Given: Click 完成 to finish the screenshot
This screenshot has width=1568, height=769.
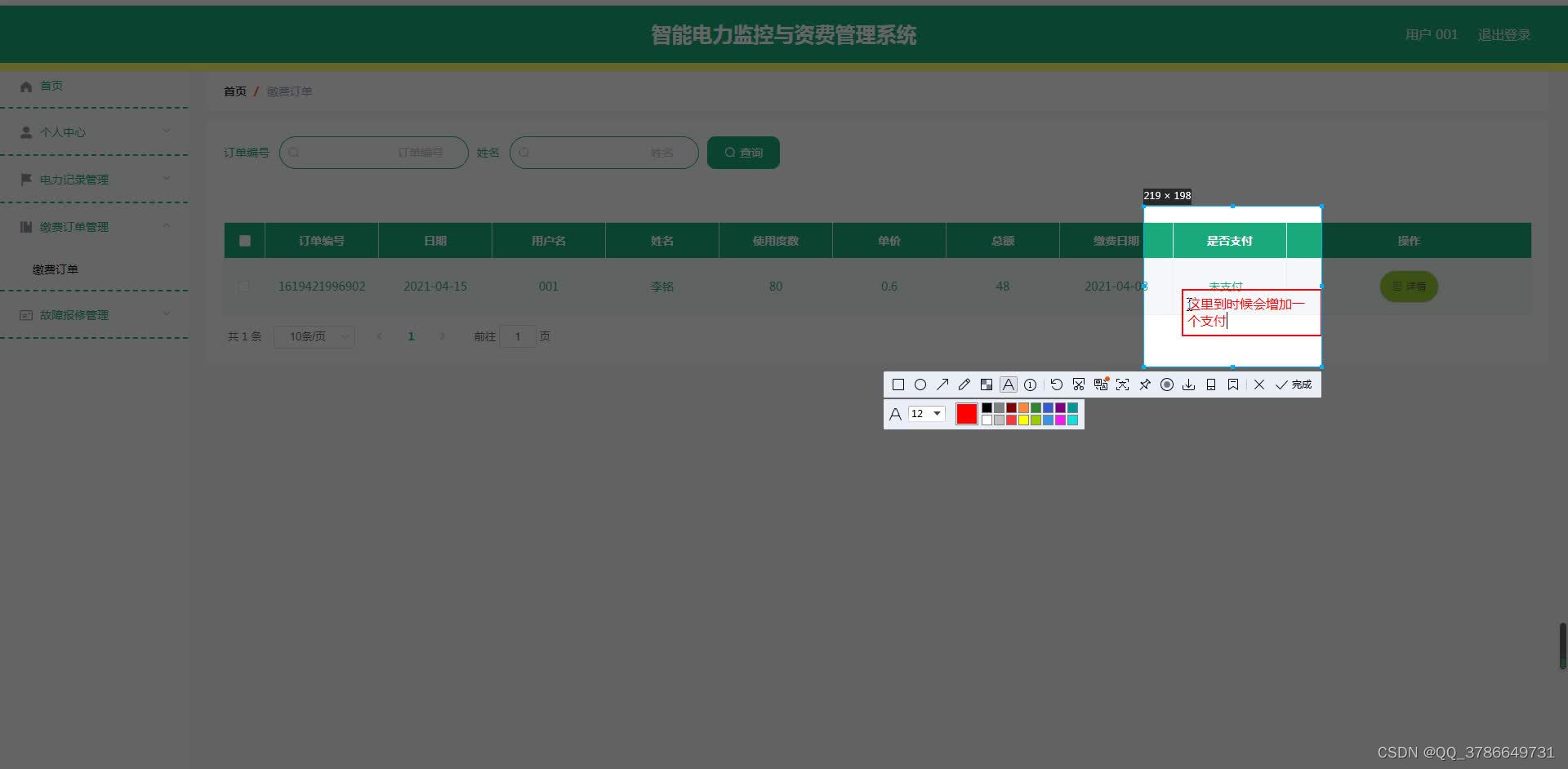Looking at the screenshot, I should pos(1294,384).
